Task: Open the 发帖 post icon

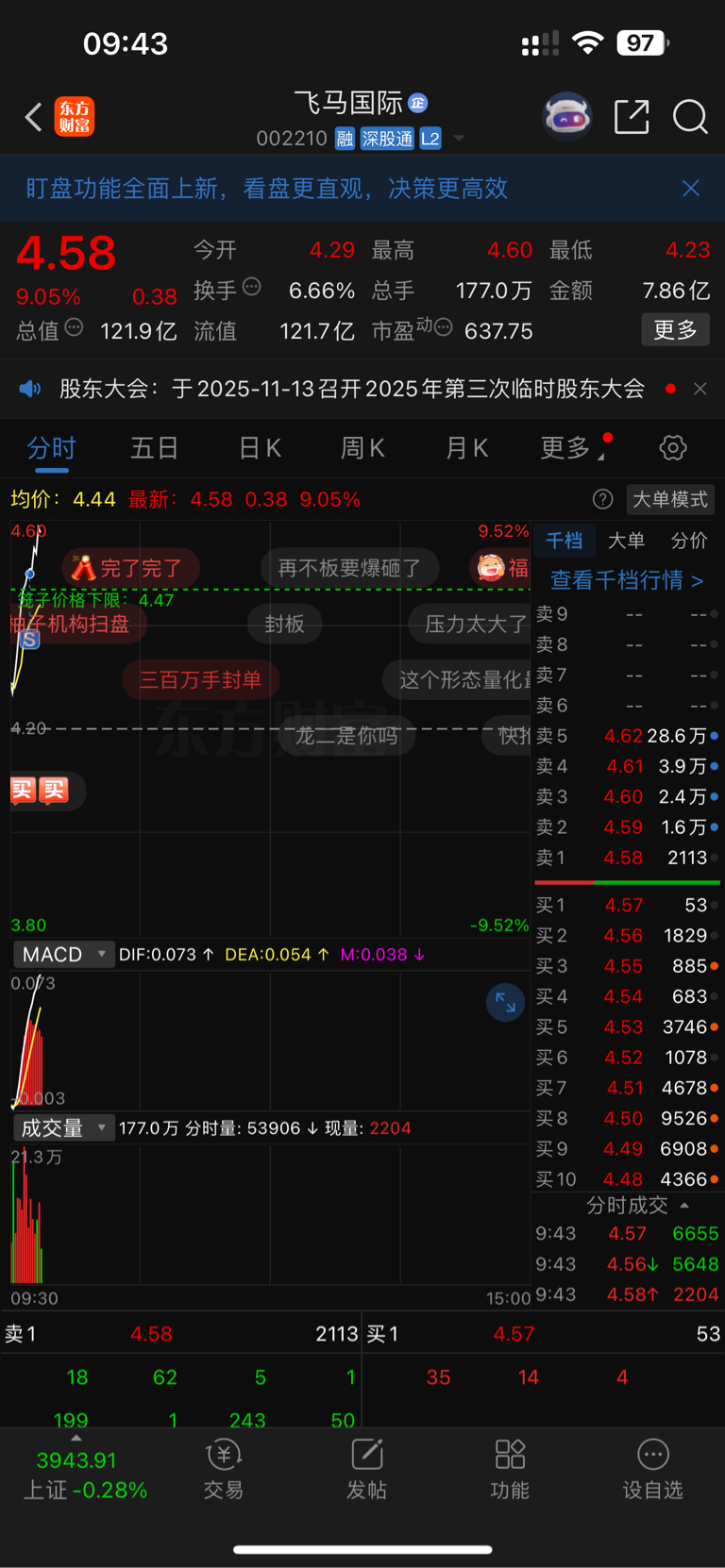Action: tap(366, 1469)
